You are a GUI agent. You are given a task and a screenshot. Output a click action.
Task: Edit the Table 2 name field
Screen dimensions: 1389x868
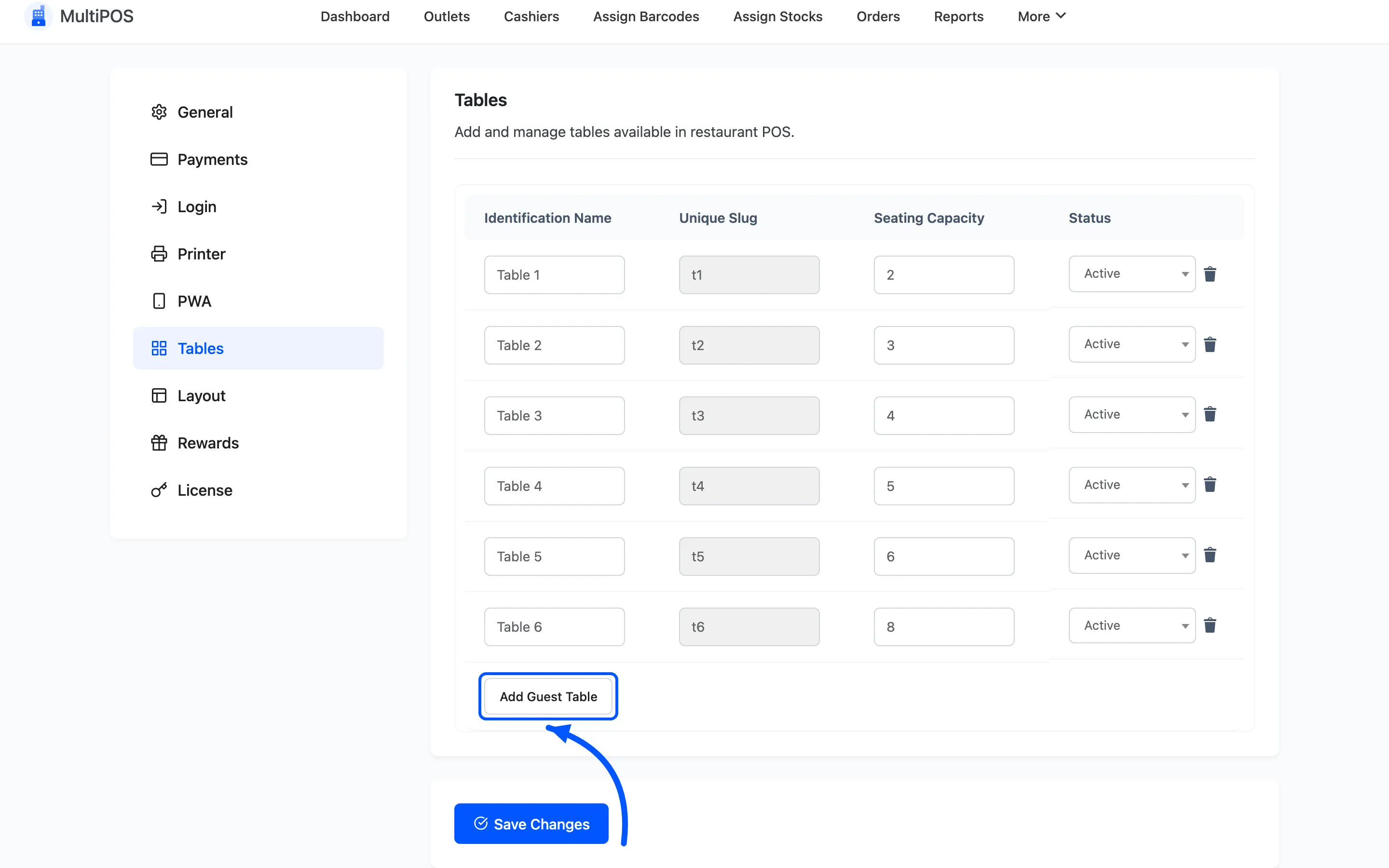point(554,345)
